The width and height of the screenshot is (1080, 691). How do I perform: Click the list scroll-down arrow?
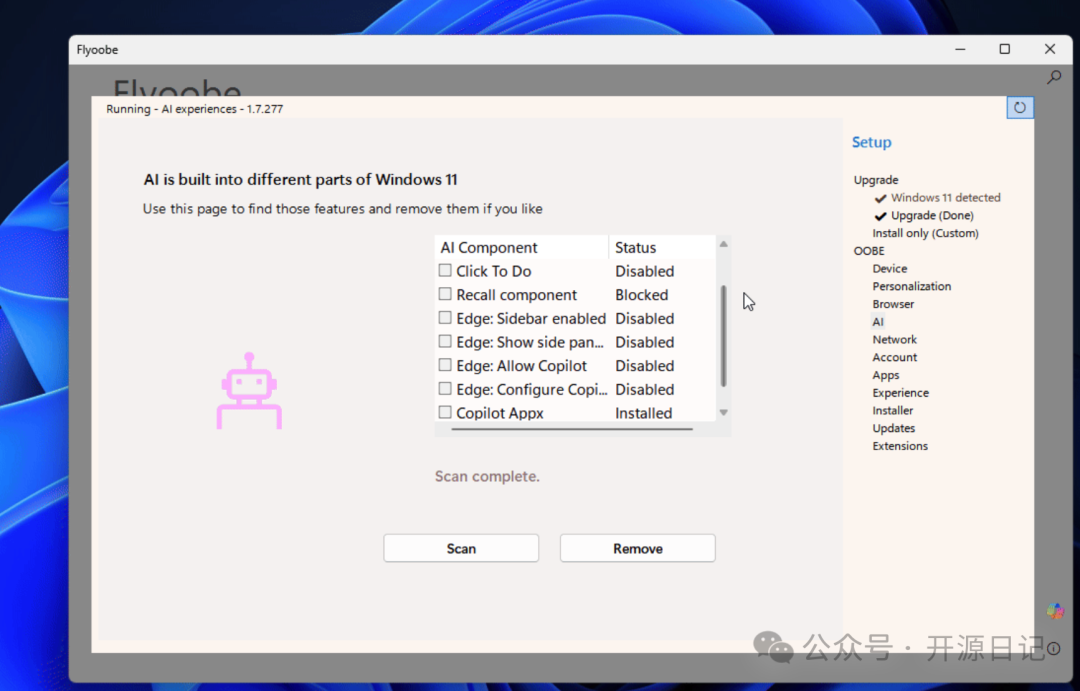[723, 412]
